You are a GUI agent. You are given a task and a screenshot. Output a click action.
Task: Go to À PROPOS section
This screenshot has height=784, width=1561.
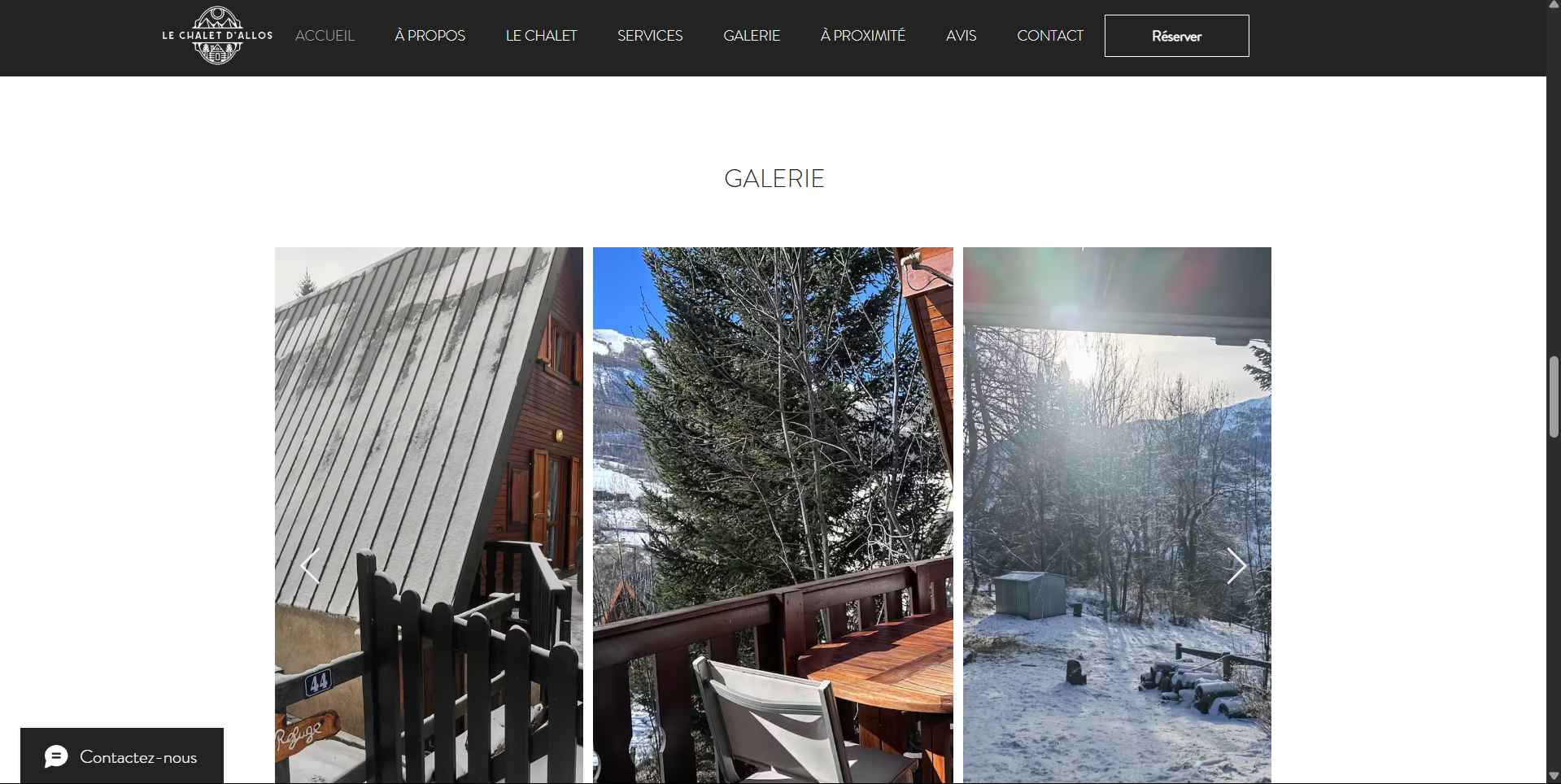[430, 36]
